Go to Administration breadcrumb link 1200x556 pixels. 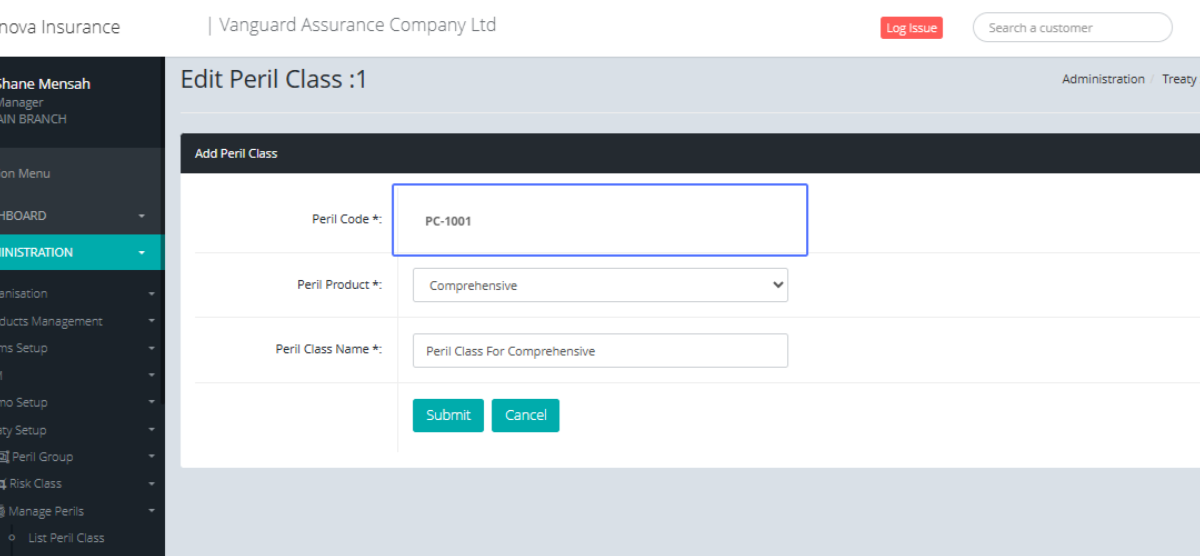tap(1103, 79)
